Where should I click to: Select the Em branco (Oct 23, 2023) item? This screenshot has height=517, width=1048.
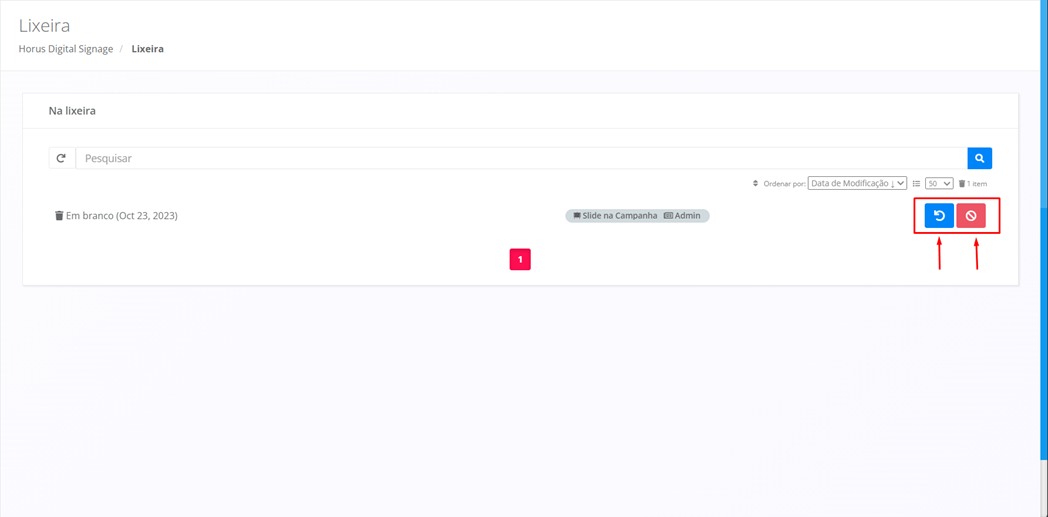[x=121, y=216]
